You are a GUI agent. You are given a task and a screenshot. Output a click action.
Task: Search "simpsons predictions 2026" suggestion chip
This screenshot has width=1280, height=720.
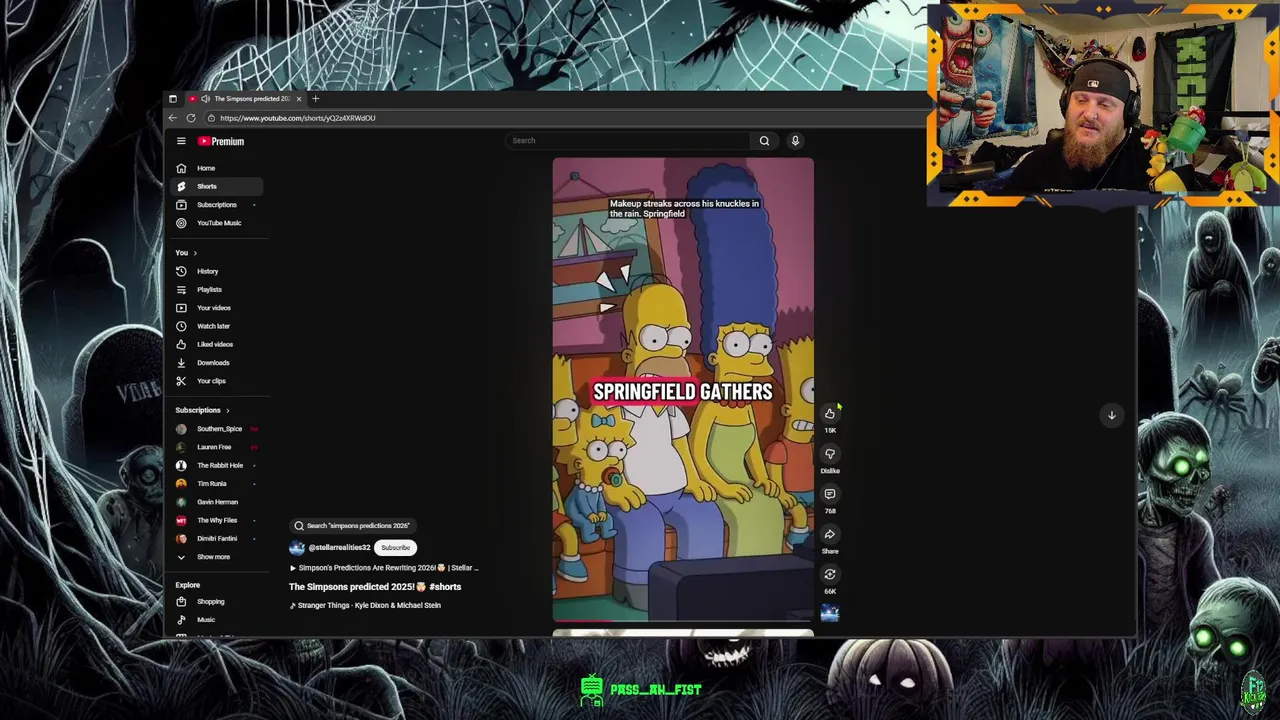point(352,526)
